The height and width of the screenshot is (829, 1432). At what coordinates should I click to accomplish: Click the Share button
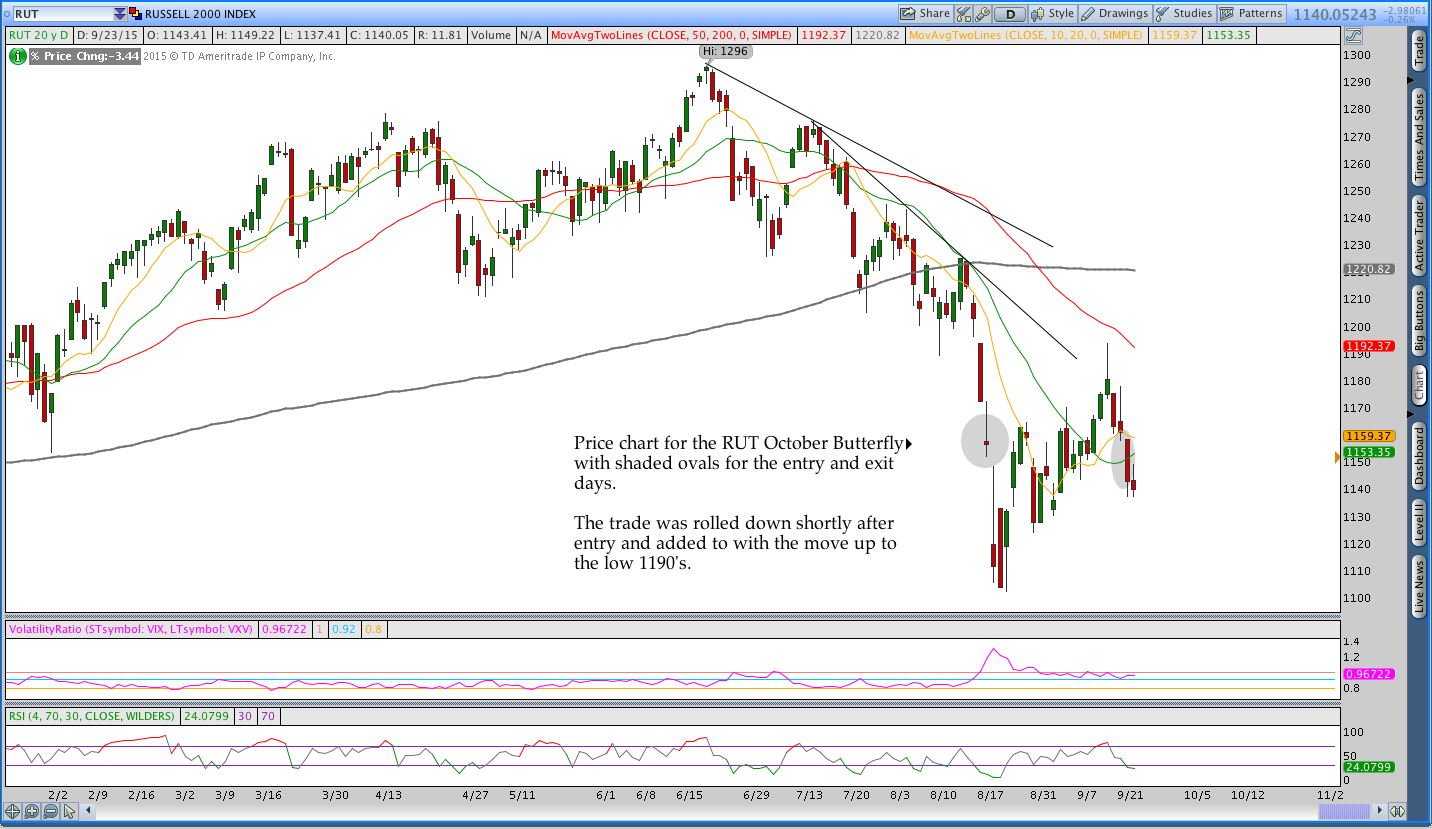[x=925, y=14]
